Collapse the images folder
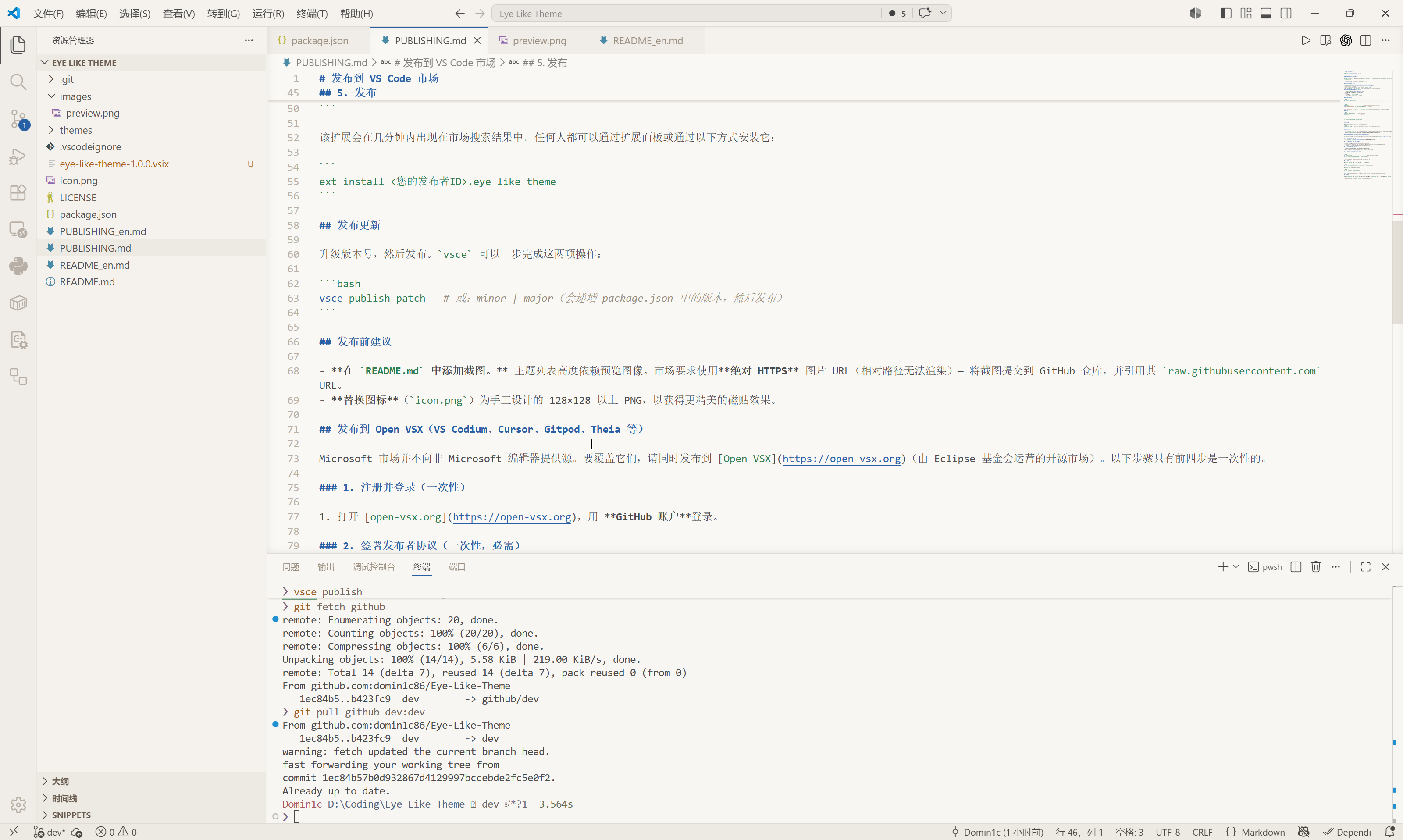Screen dimensions: 1403x840 click(x=51, y=96)
